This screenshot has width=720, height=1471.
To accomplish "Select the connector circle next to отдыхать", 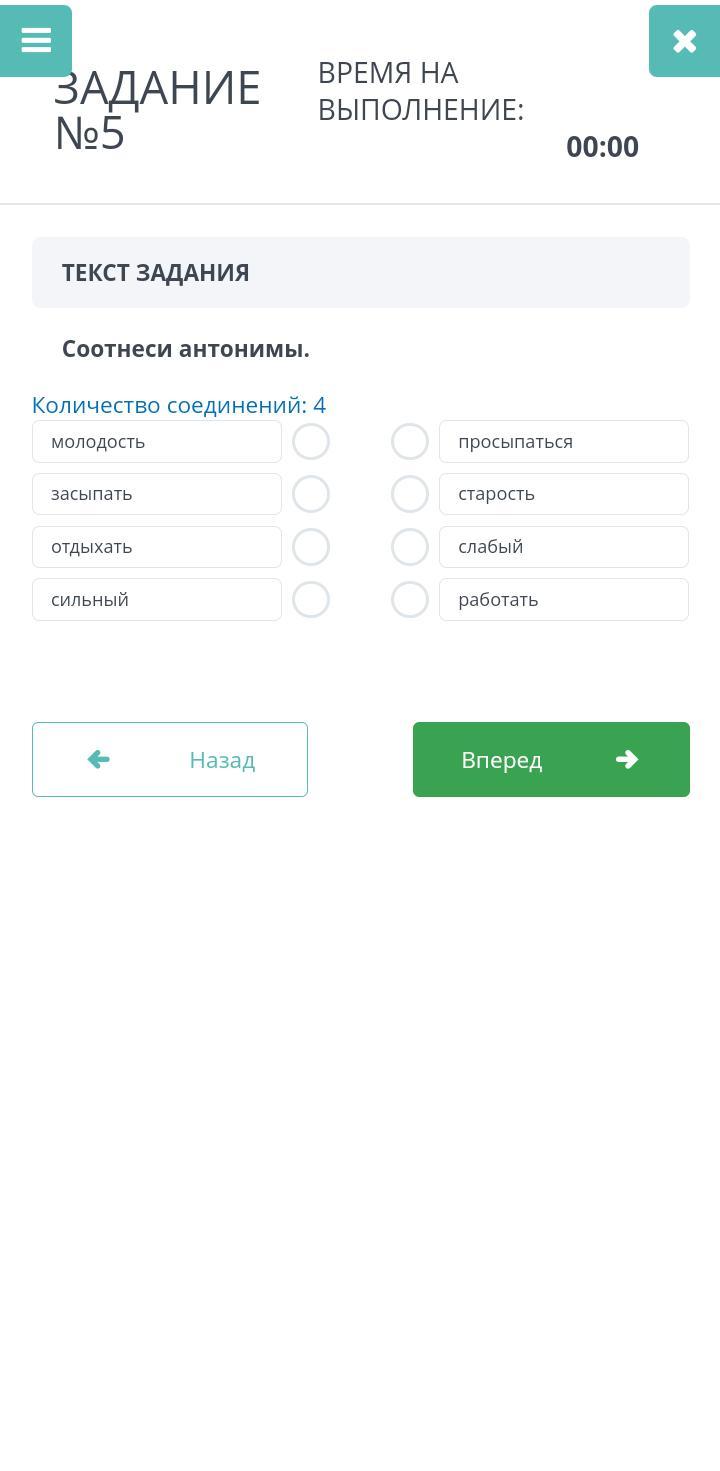I will pyautogui.click(x=311, y=547).
